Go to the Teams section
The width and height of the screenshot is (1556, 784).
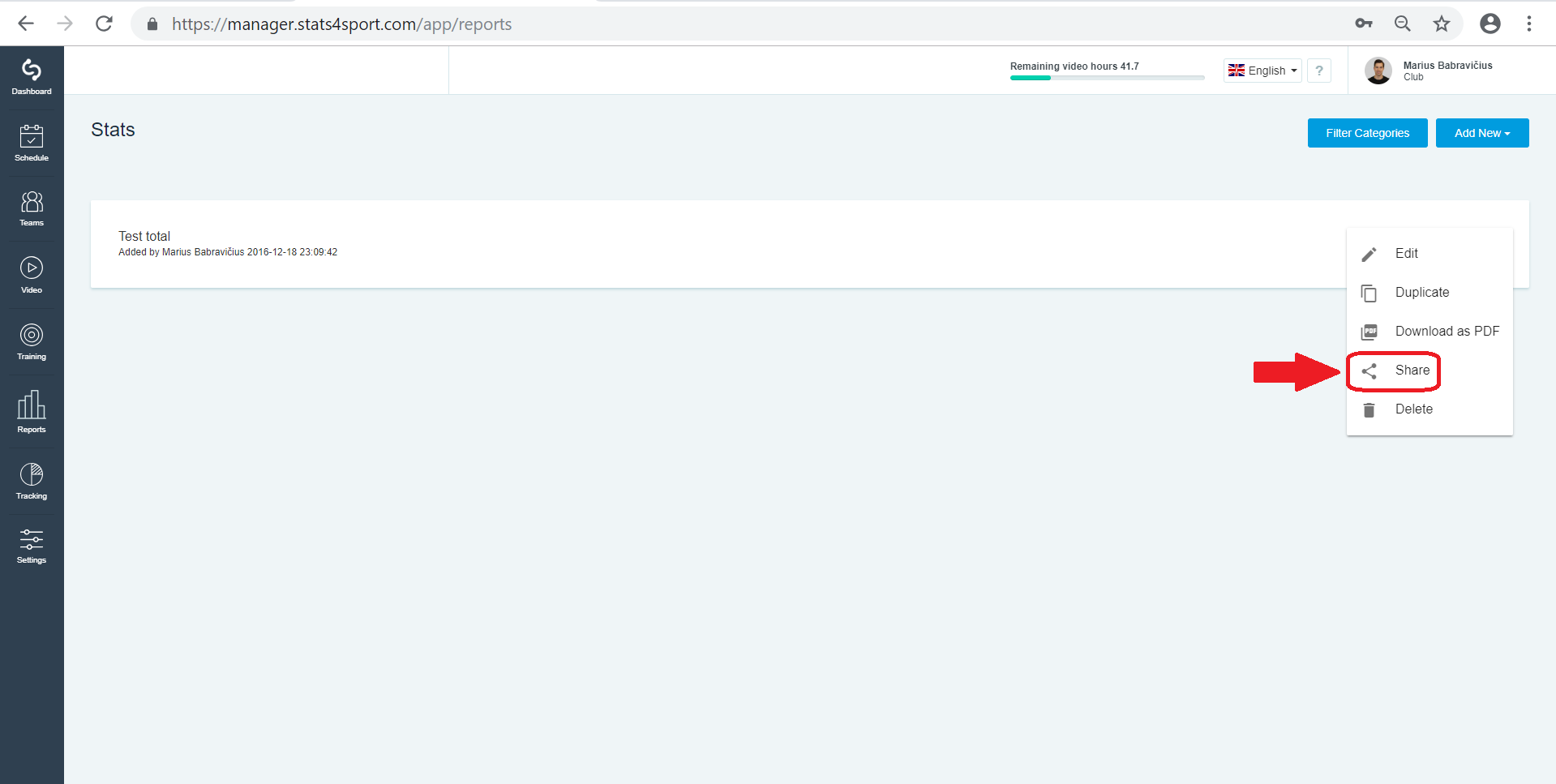coord(32,209)
